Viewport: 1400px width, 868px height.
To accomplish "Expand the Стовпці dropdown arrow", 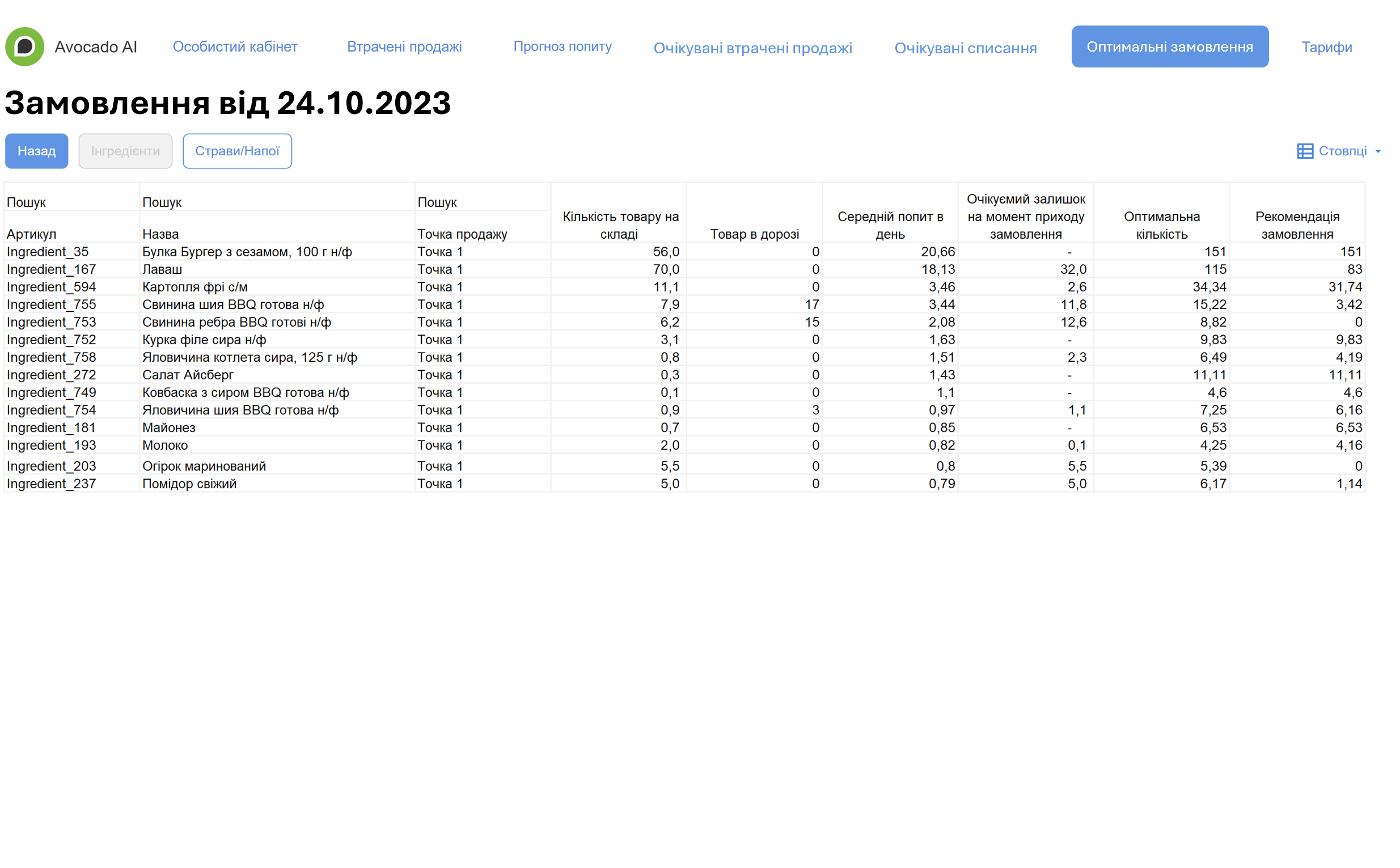I will pos(1377,151).
